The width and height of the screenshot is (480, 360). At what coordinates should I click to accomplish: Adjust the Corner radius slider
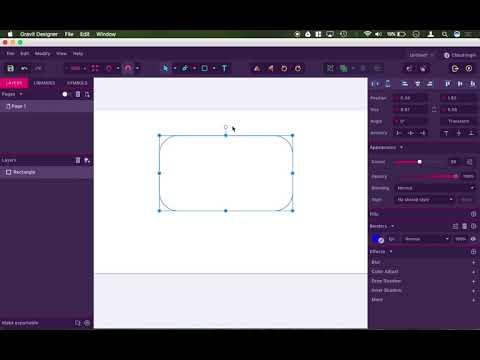click(x=419, y=162)
